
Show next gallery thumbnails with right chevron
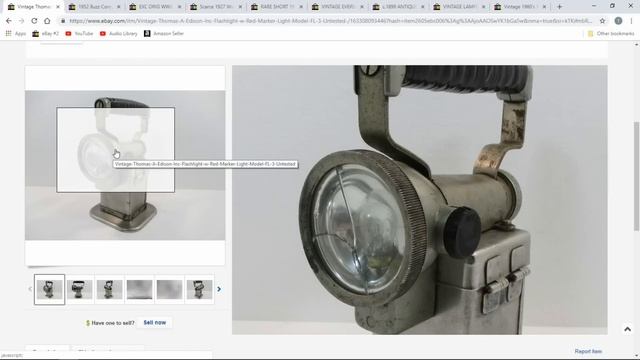219,289
